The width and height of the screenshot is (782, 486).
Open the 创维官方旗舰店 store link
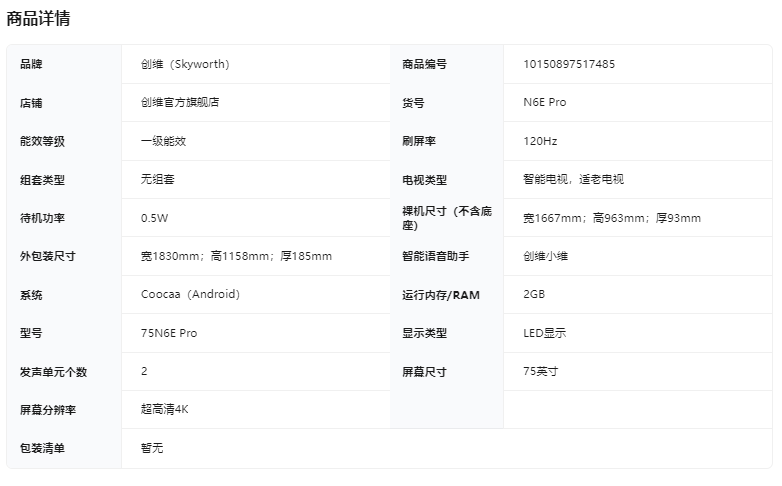click(180, 103)
